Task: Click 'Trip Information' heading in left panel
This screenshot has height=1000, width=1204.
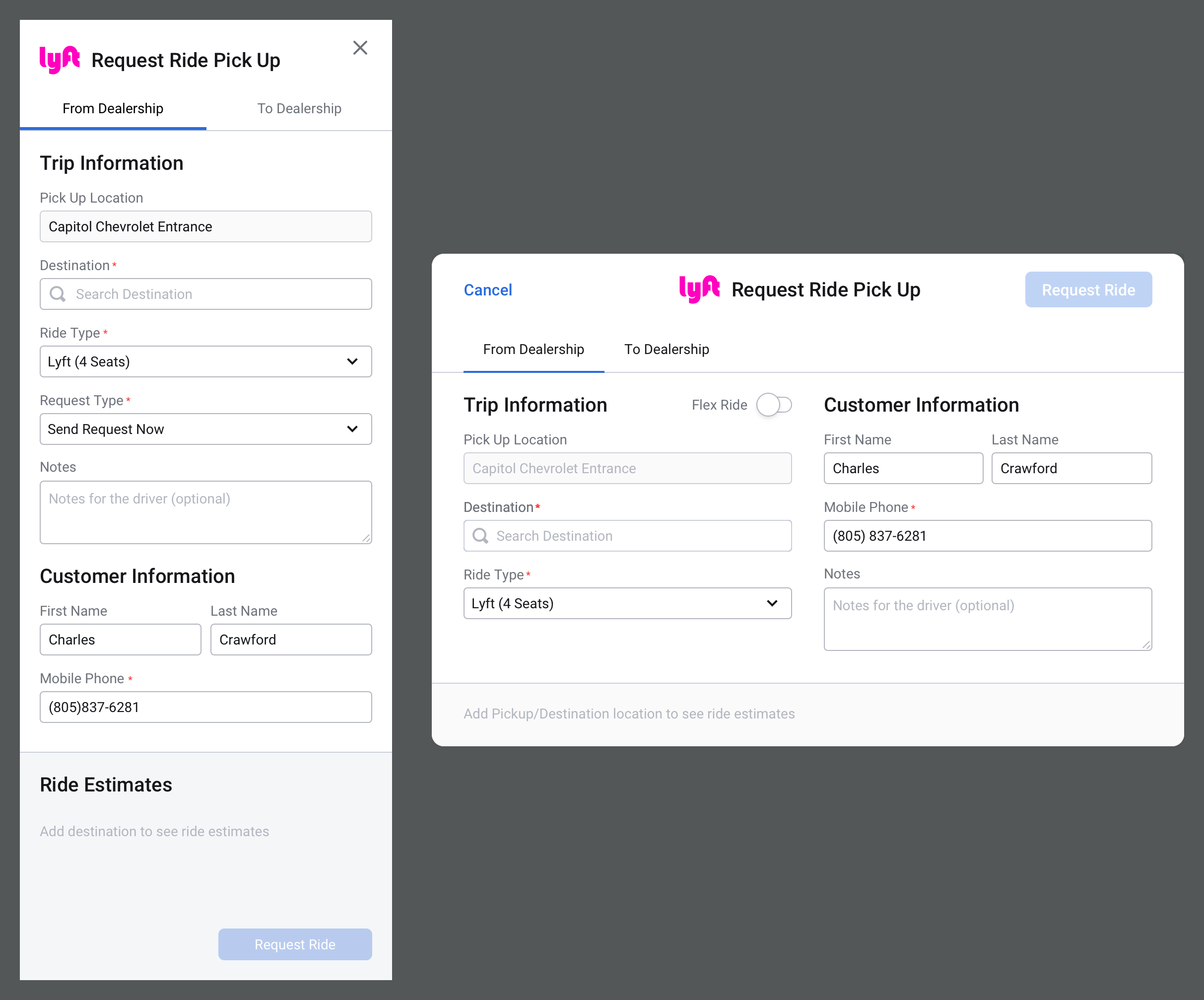Action: [112, 163]
